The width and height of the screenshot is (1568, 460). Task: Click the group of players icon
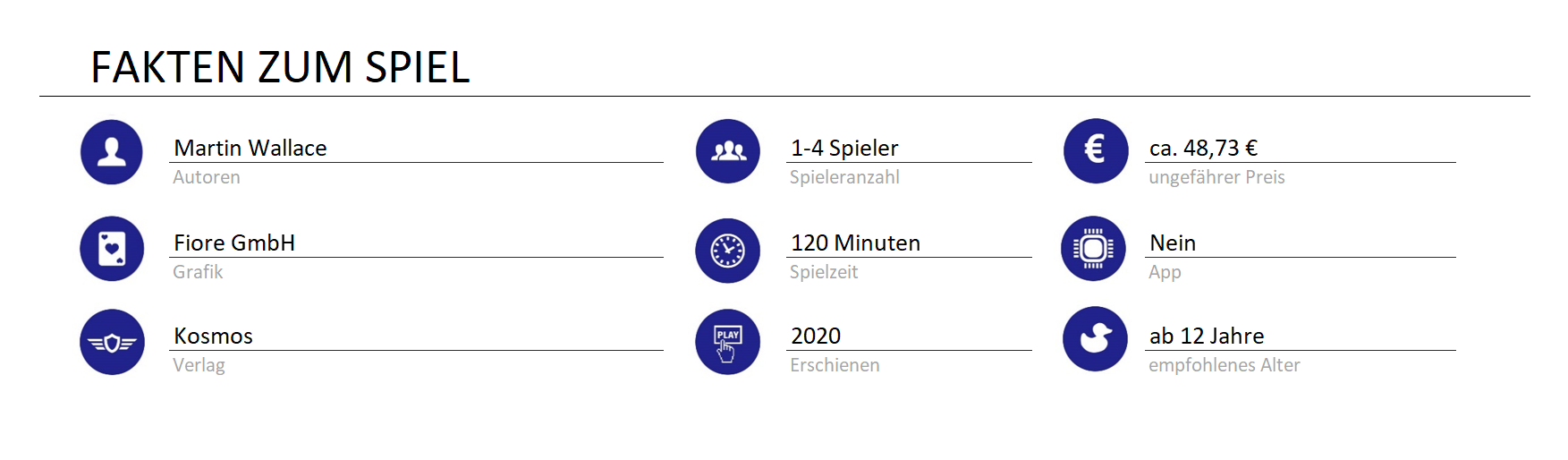click(x=728, y=151)
